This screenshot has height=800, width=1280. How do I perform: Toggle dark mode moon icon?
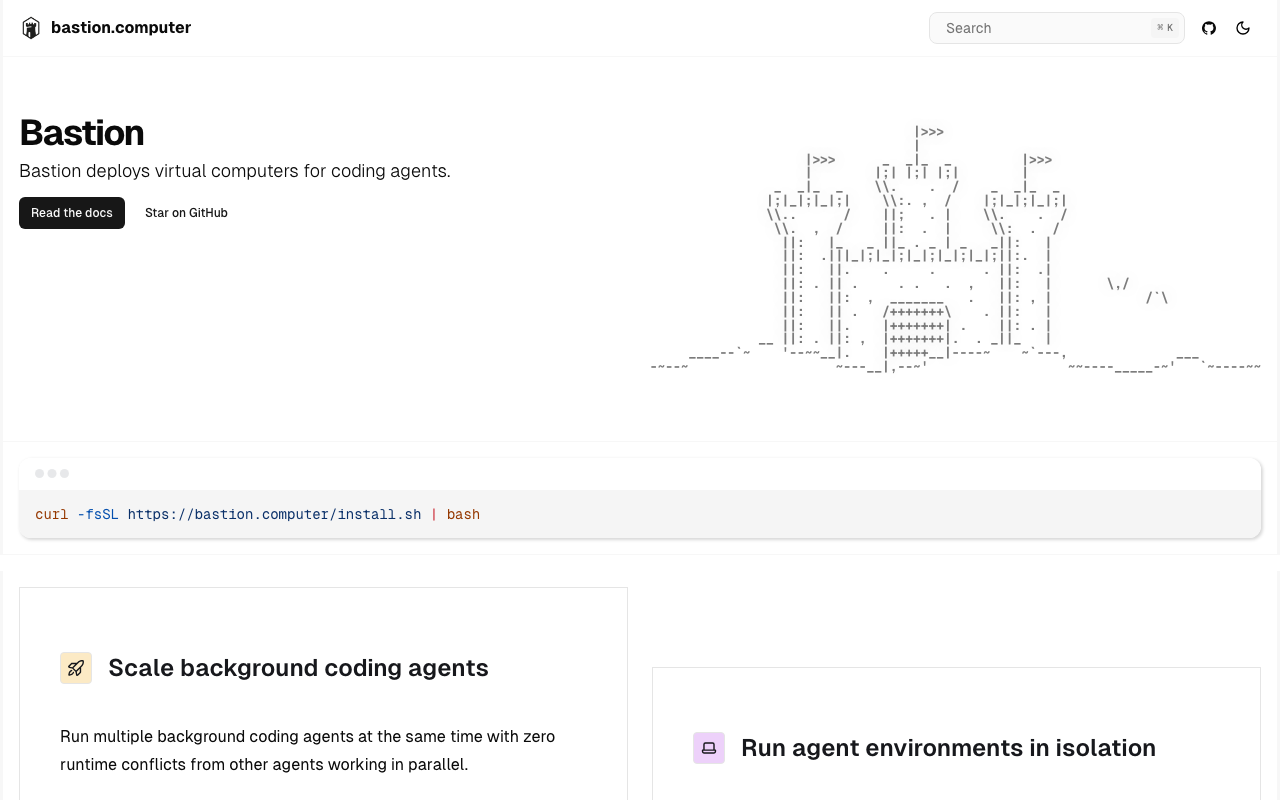tap(1243, 28)
